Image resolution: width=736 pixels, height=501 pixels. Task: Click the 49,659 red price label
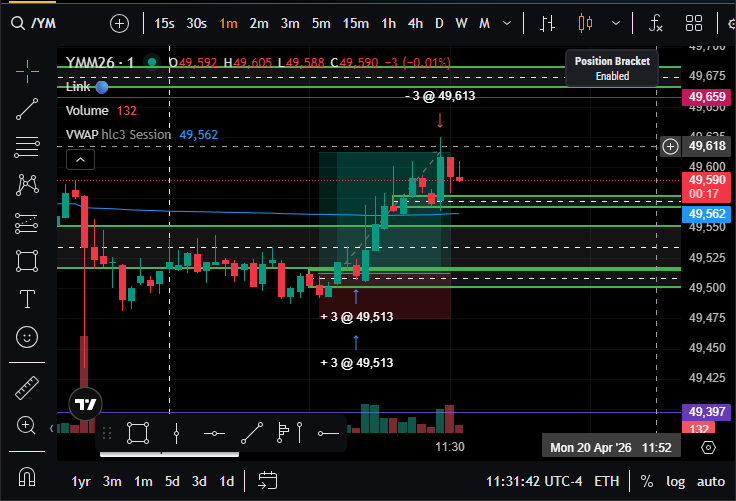[706, 97]
